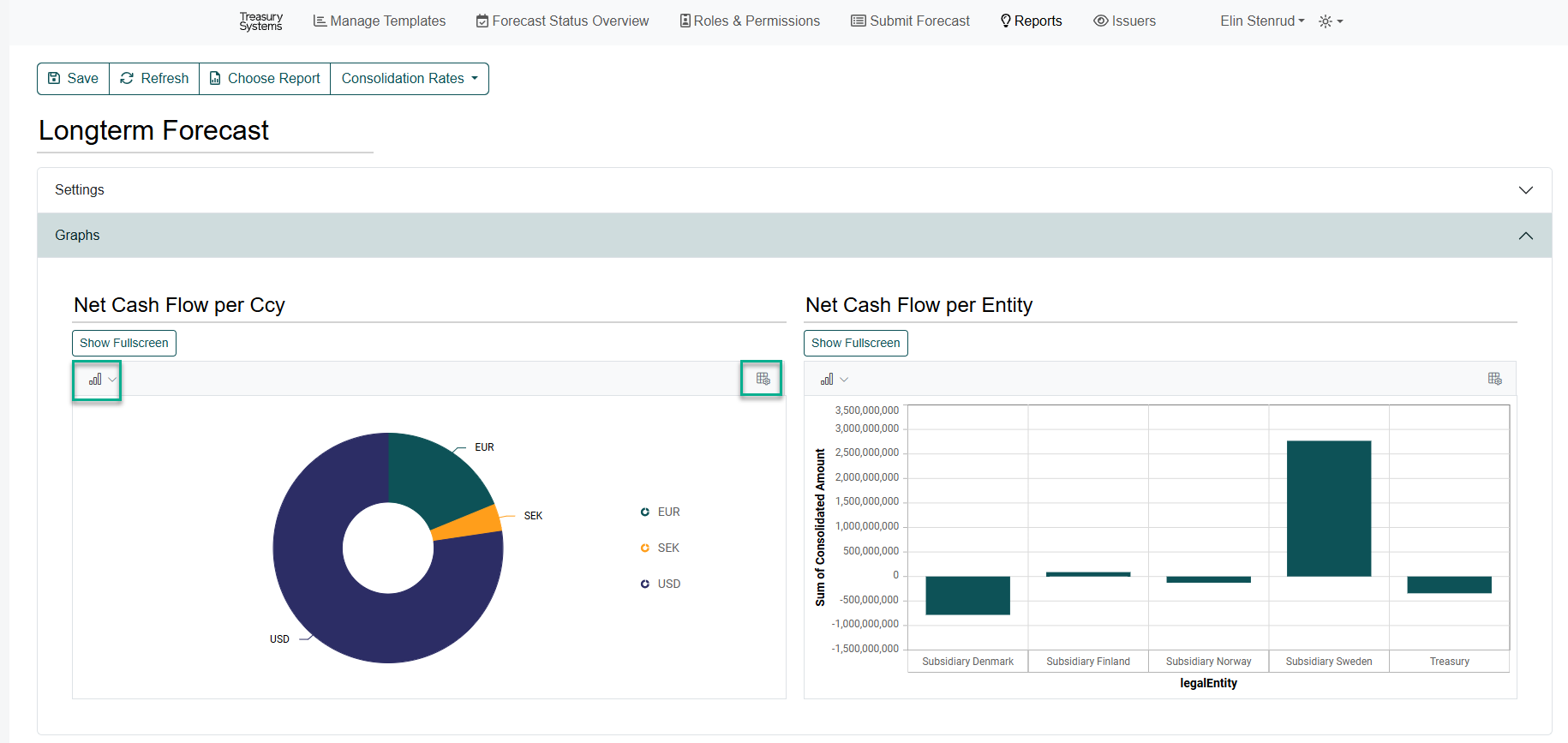The width and height of the screenshot is (1568, 743).
Task: Toggle SEK series in pie legend
Action: (x=661, y=548)
